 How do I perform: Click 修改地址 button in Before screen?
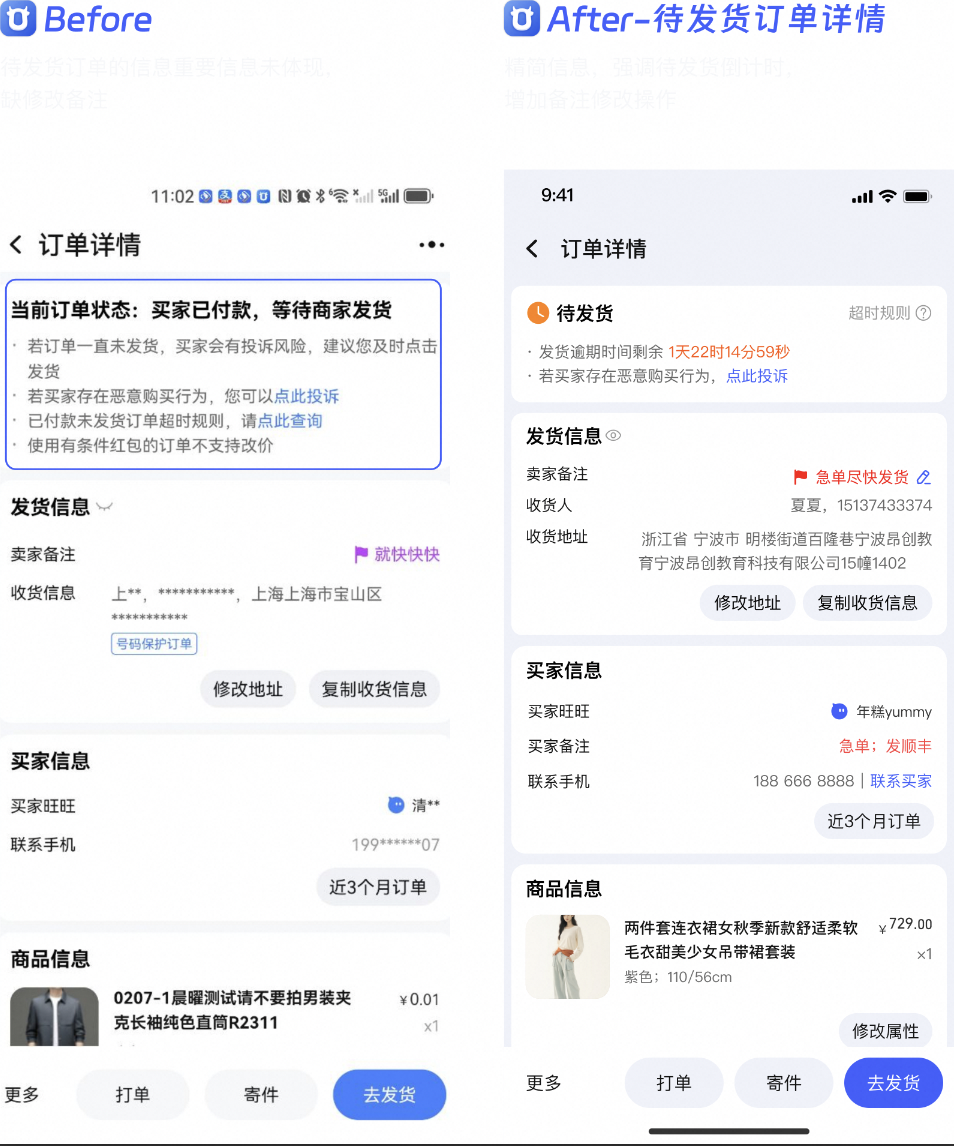click(x=248, y=689)
